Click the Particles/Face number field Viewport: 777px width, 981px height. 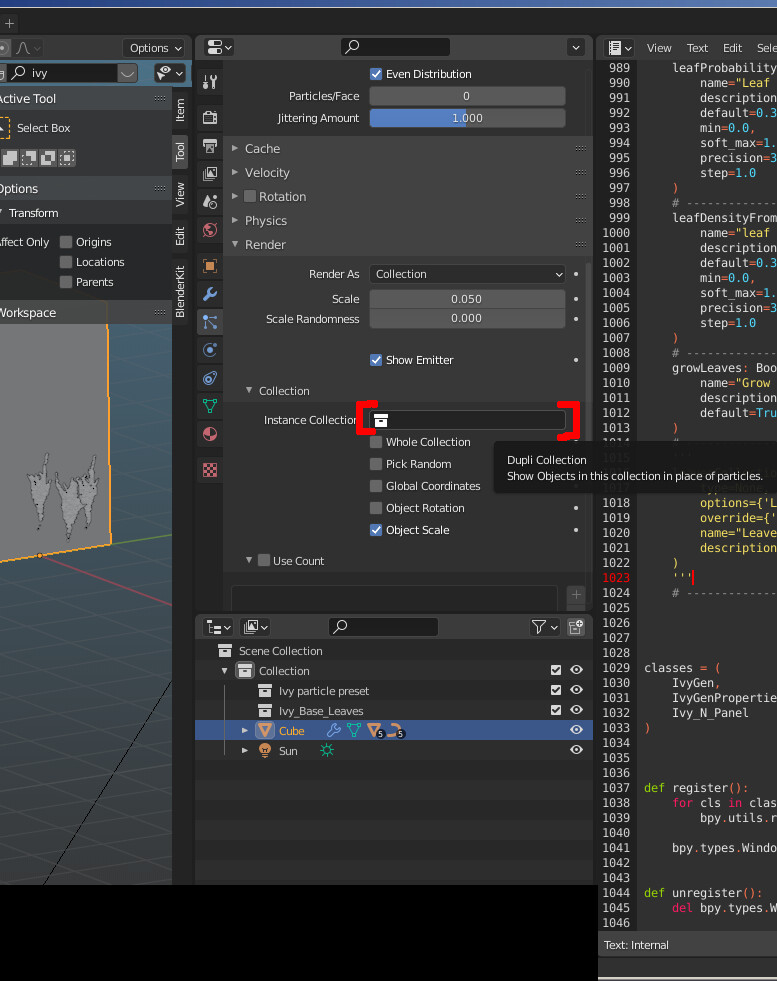click(467, 96)
